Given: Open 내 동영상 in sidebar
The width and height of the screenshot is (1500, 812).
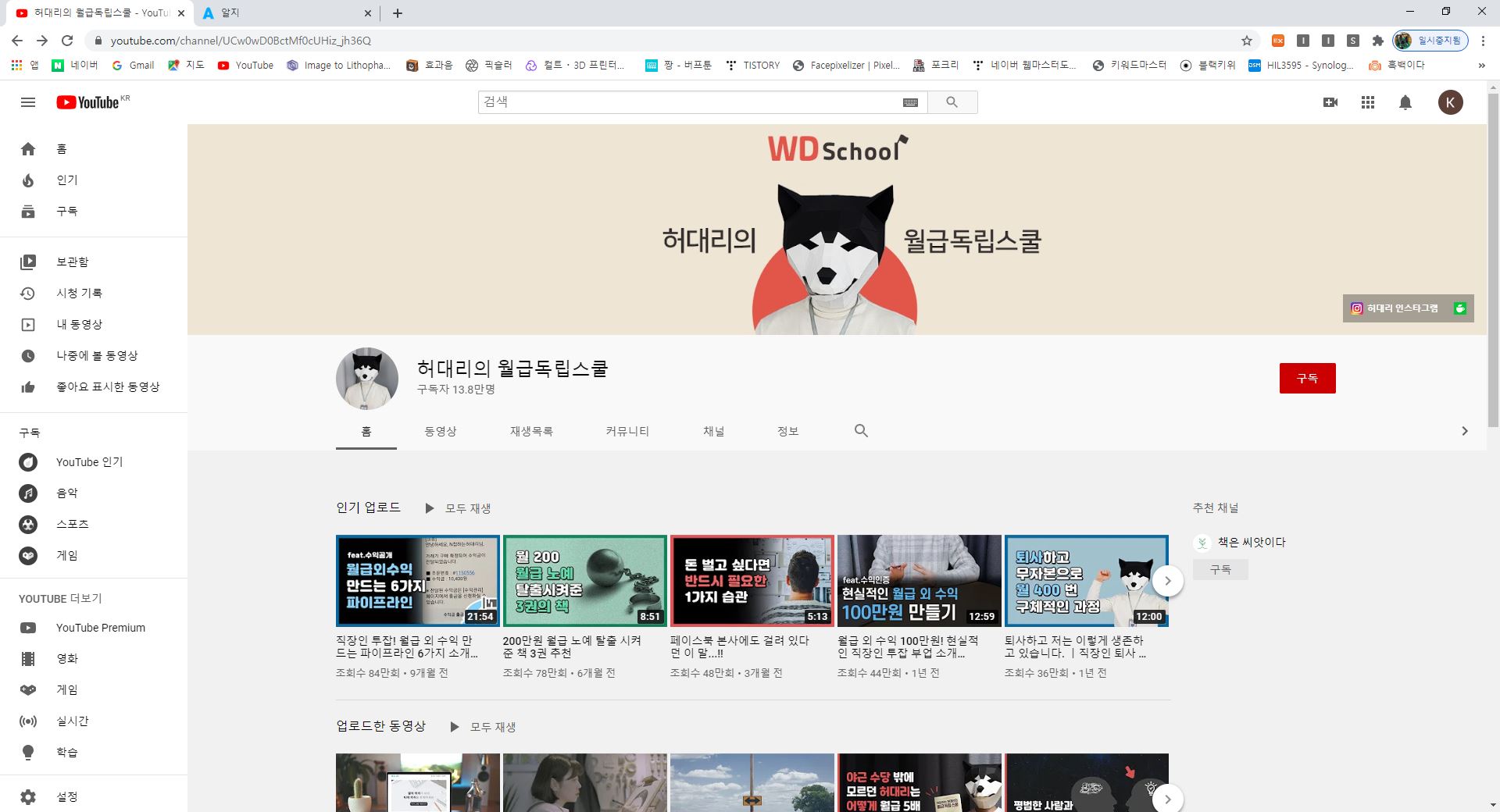Looking at the screenshot, I should click(x=94, y=324).
